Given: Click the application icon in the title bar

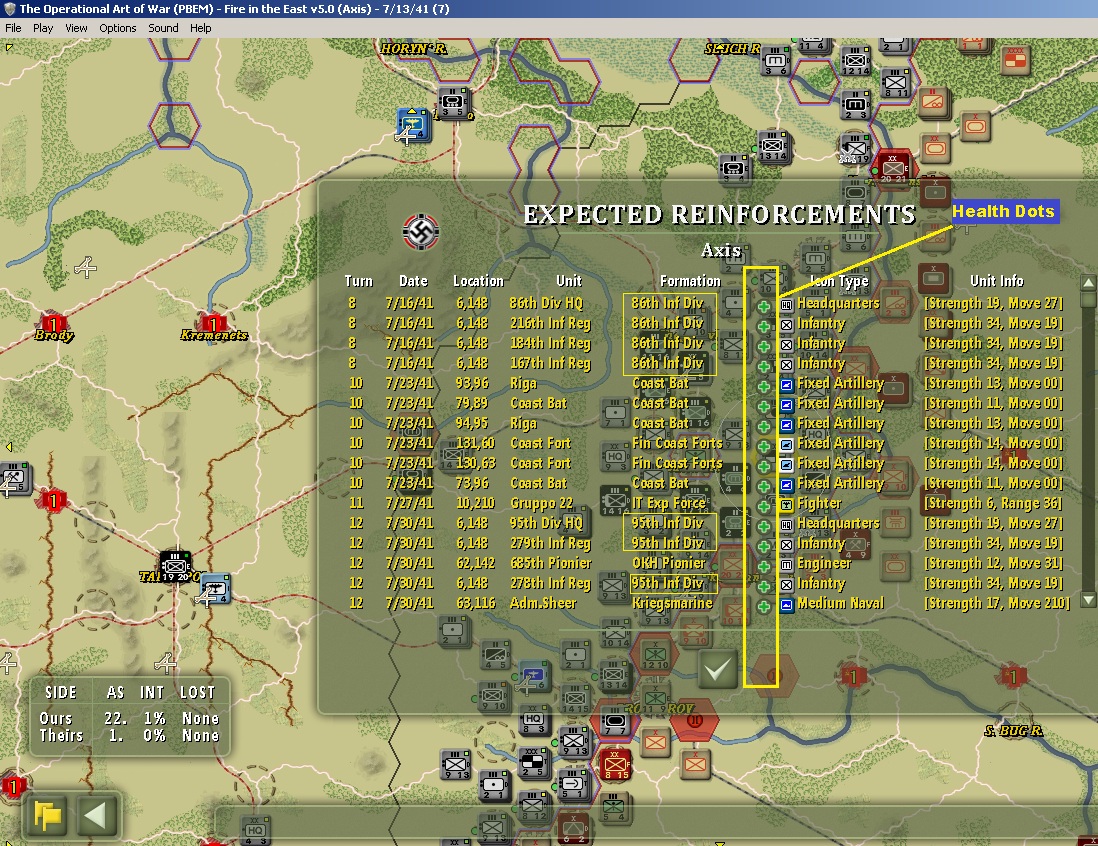Looking at the screenshot, I should [9, 9].
